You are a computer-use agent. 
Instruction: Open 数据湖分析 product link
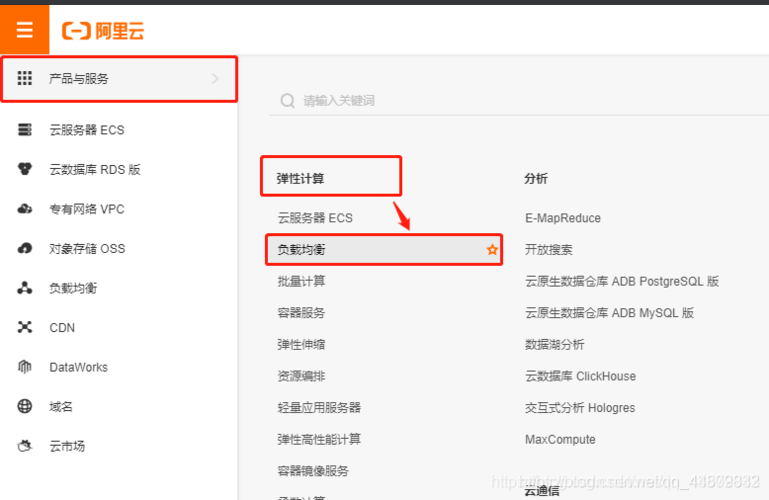pos(555,345)
